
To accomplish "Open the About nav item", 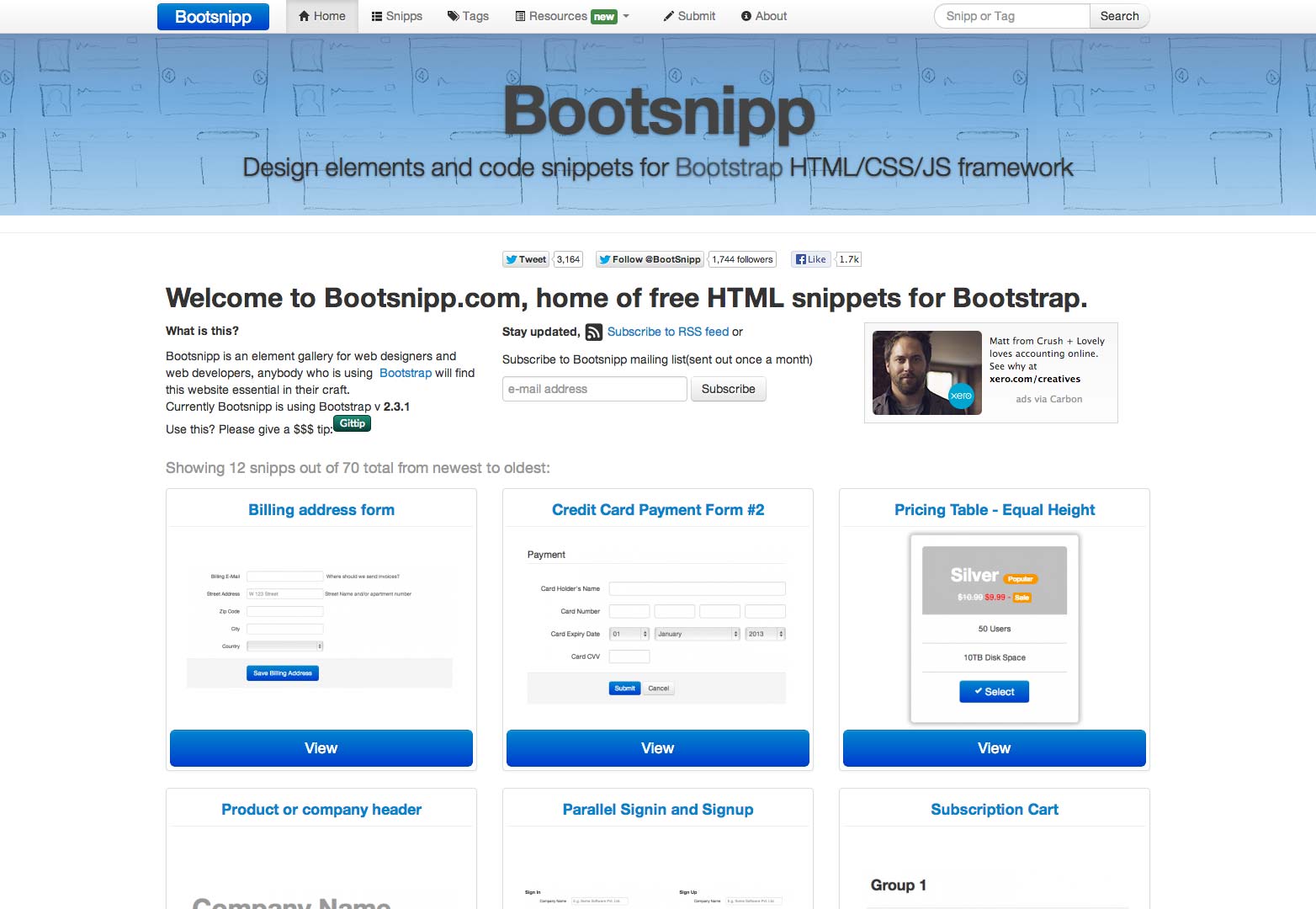I will click(x=764, y=16).
